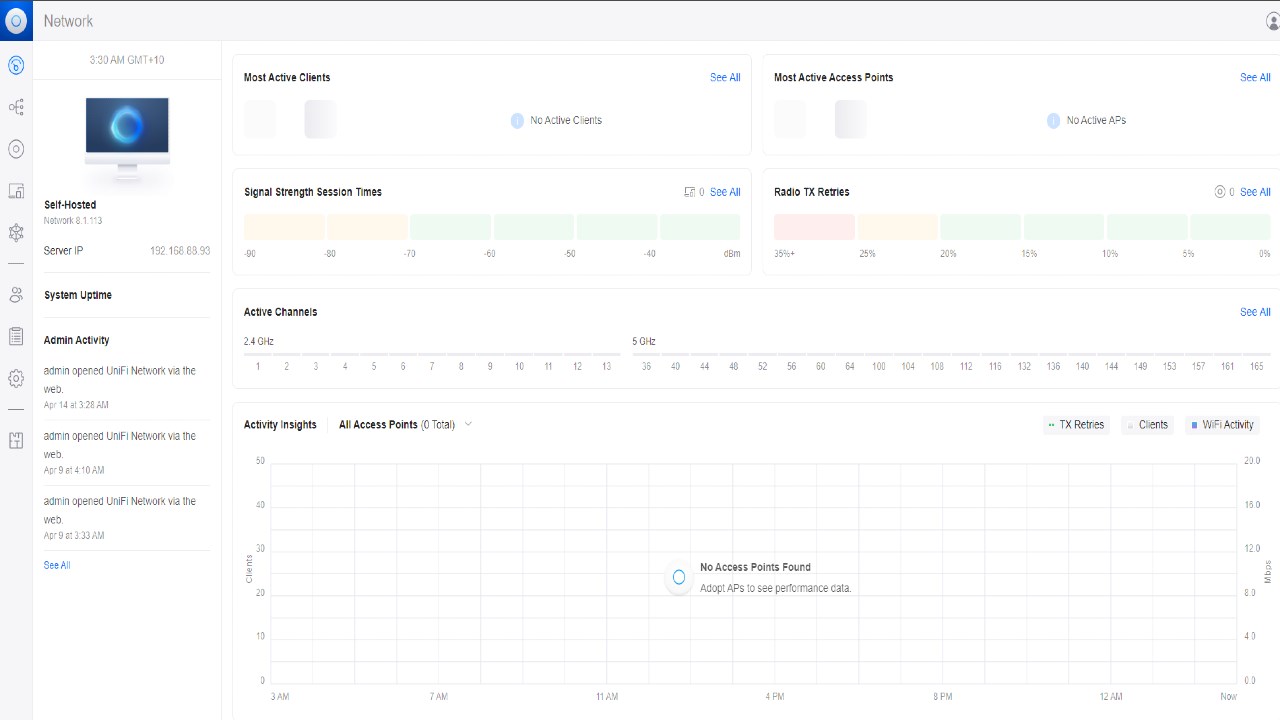1280x720 pixels.
Task: Click Network 8.1.113 version text
Action: pos(73,220)
